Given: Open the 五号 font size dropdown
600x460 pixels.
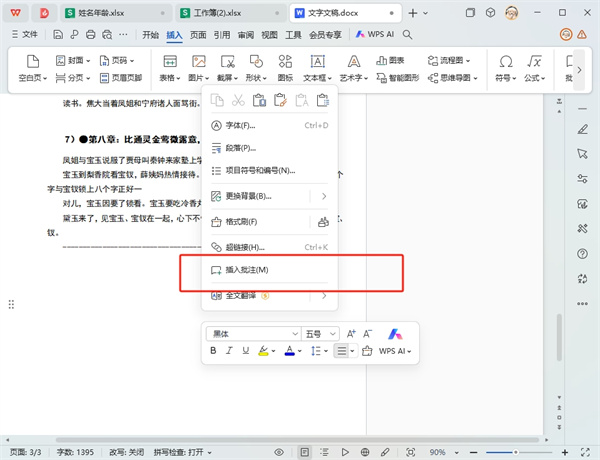Looking at the screenshot, I should coord(320,333).
